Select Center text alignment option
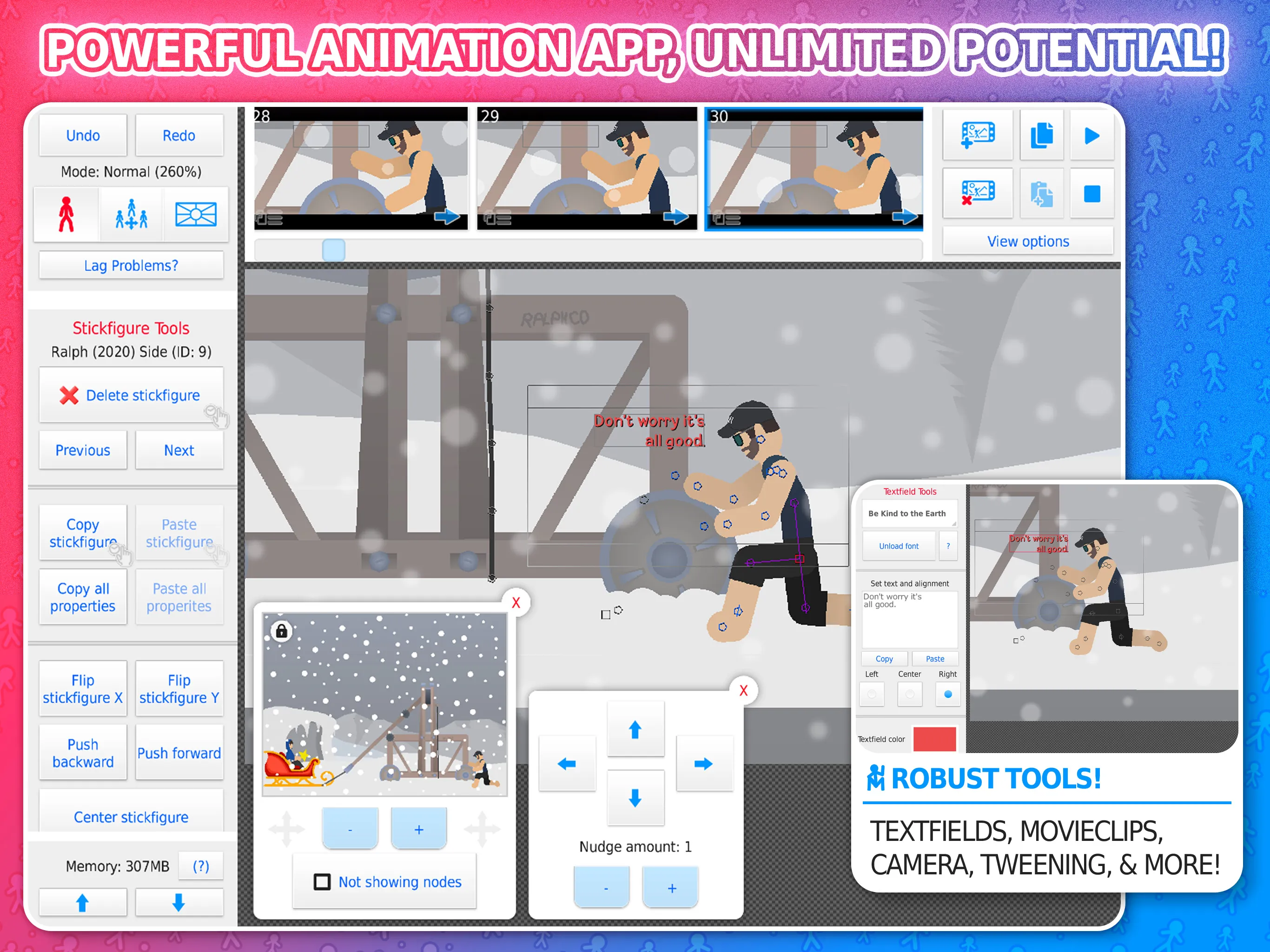 [x=908, y=694]
